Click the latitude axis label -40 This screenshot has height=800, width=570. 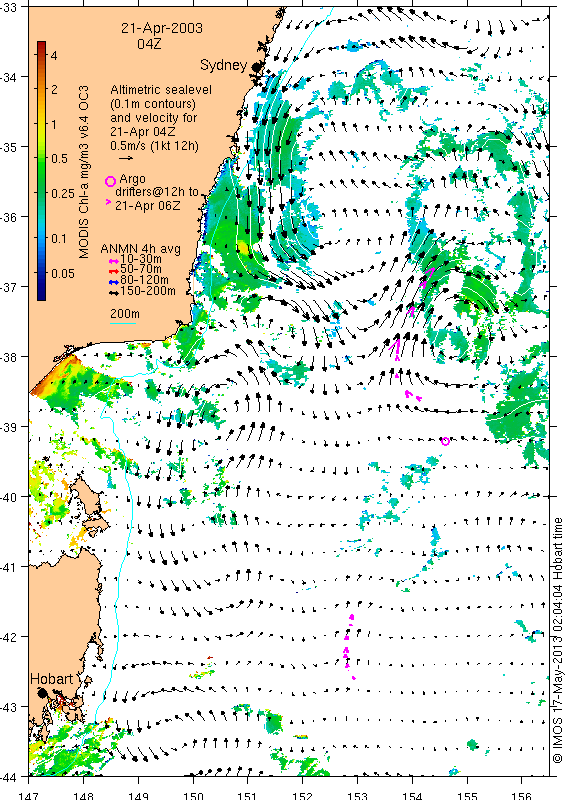tap(9, 497)
